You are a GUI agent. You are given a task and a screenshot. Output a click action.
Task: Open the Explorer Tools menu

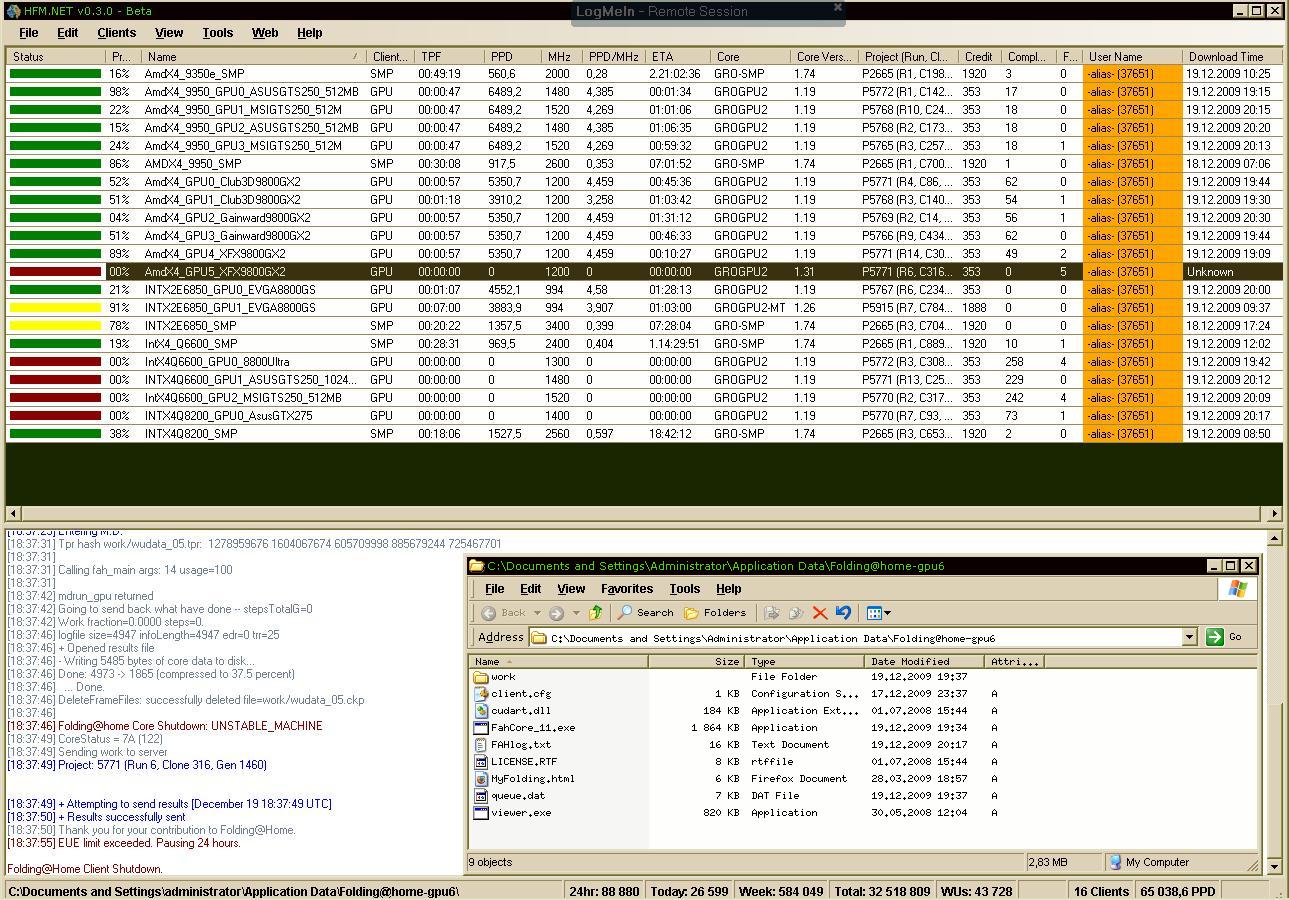coord(684,589)
